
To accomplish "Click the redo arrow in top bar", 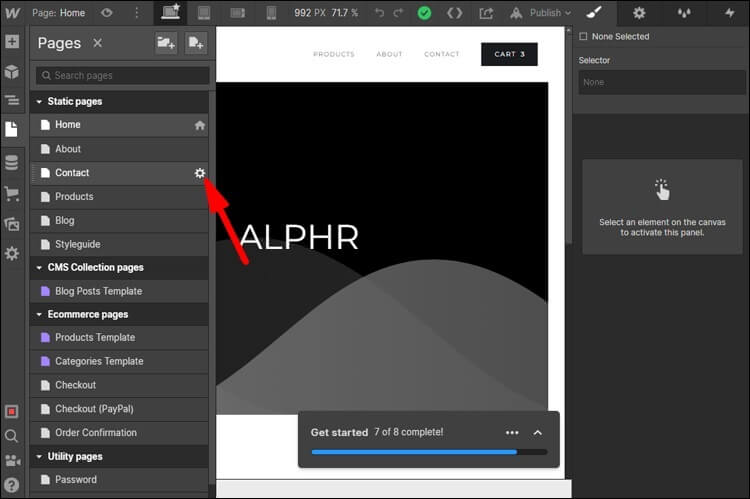I will click(398, 13).
